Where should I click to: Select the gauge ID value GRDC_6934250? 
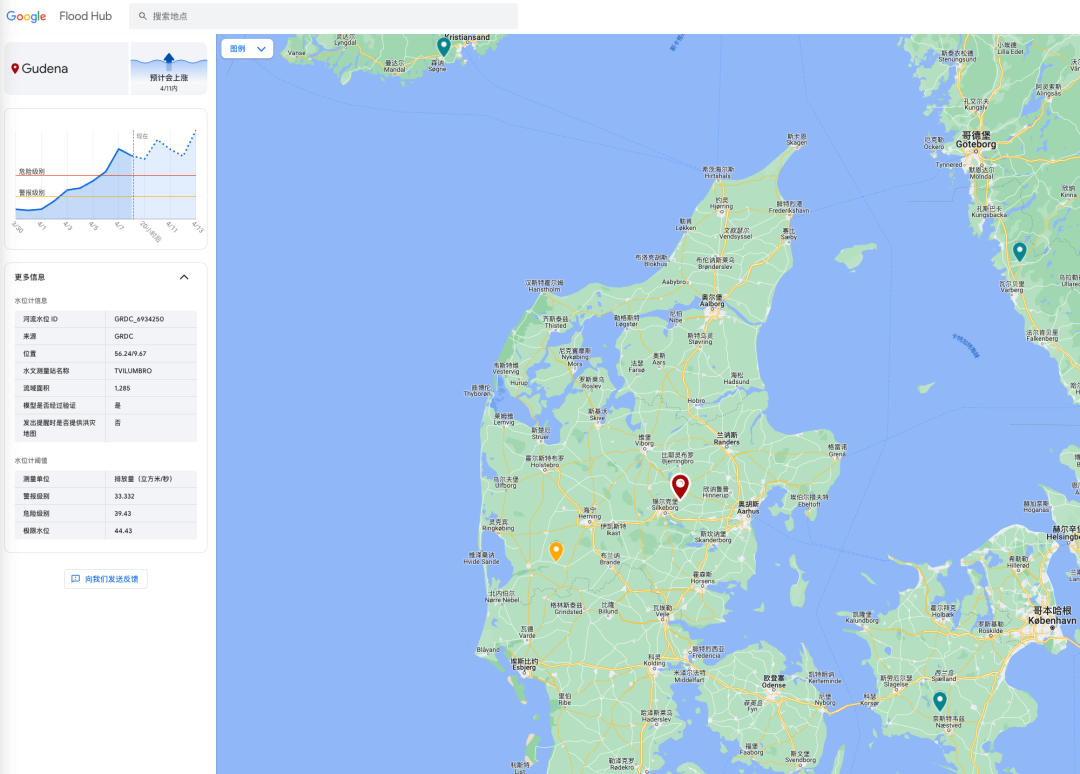coord(139,319)
